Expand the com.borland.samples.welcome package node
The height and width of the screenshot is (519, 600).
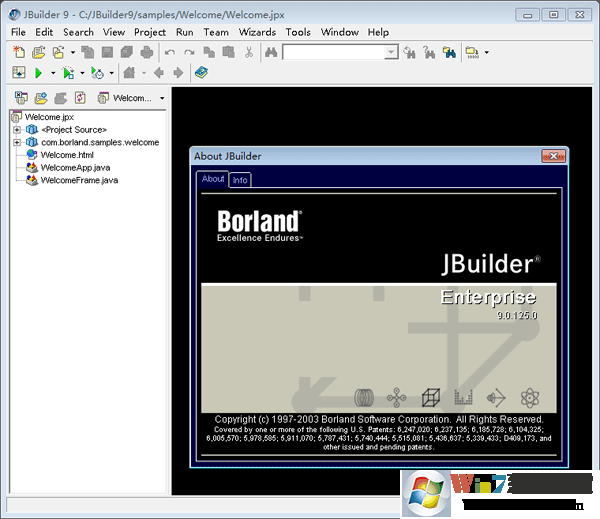[x=17, y=143]
